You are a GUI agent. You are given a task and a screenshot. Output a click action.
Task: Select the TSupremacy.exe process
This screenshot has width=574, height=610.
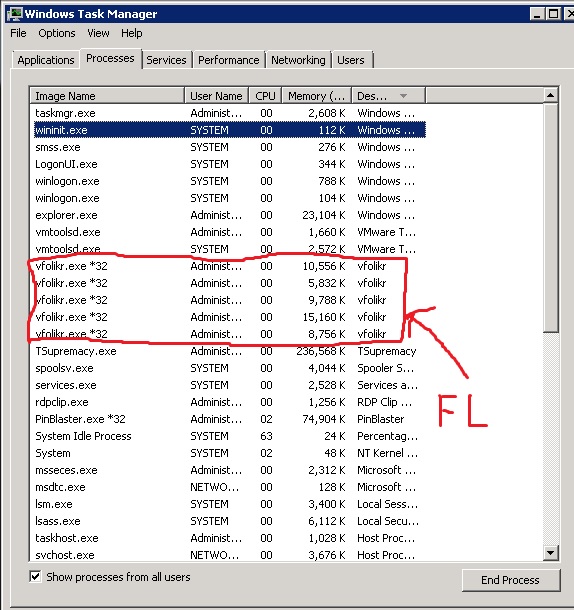coord(228,351)
